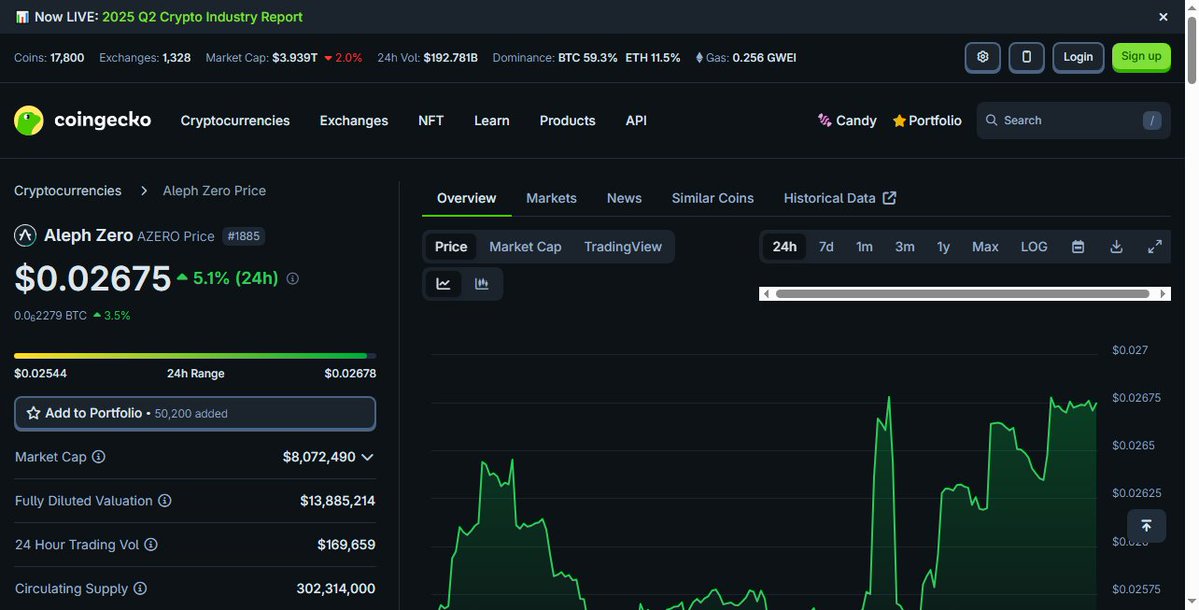Click the 24h Range progress bar
Viewport: 1199px width, 610px height.
(x=195, y=355)
